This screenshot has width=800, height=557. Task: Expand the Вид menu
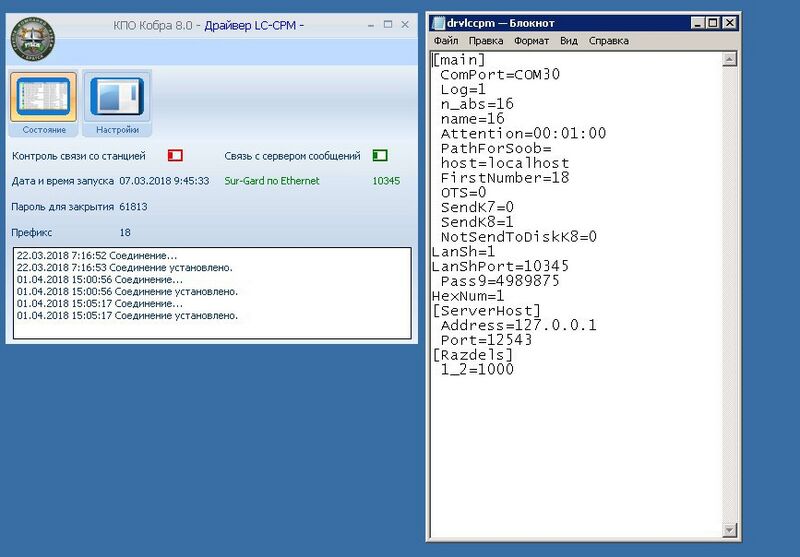coord(568,41)
